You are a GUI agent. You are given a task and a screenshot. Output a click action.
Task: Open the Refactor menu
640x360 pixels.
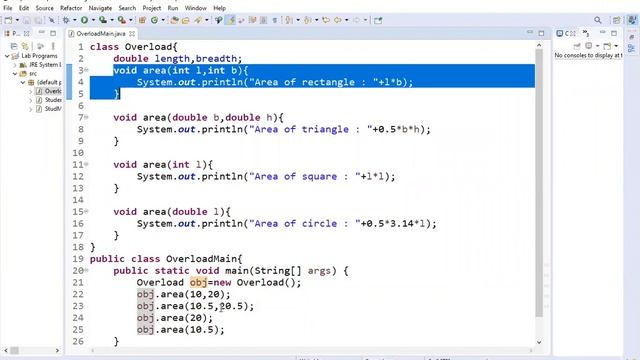click(71, 8)
